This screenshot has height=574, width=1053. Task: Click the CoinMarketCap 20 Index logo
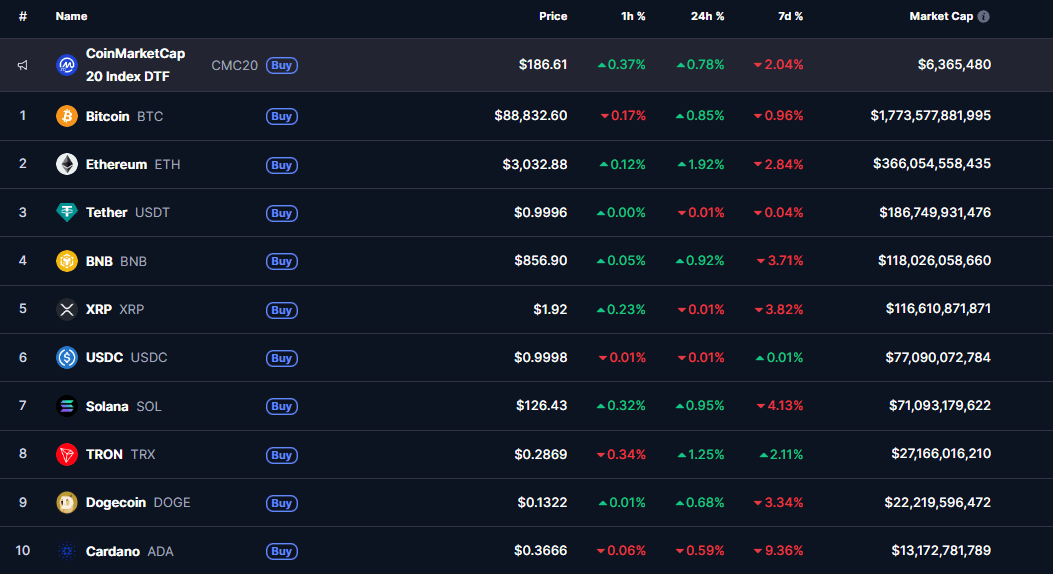click(x=67, y=65)
